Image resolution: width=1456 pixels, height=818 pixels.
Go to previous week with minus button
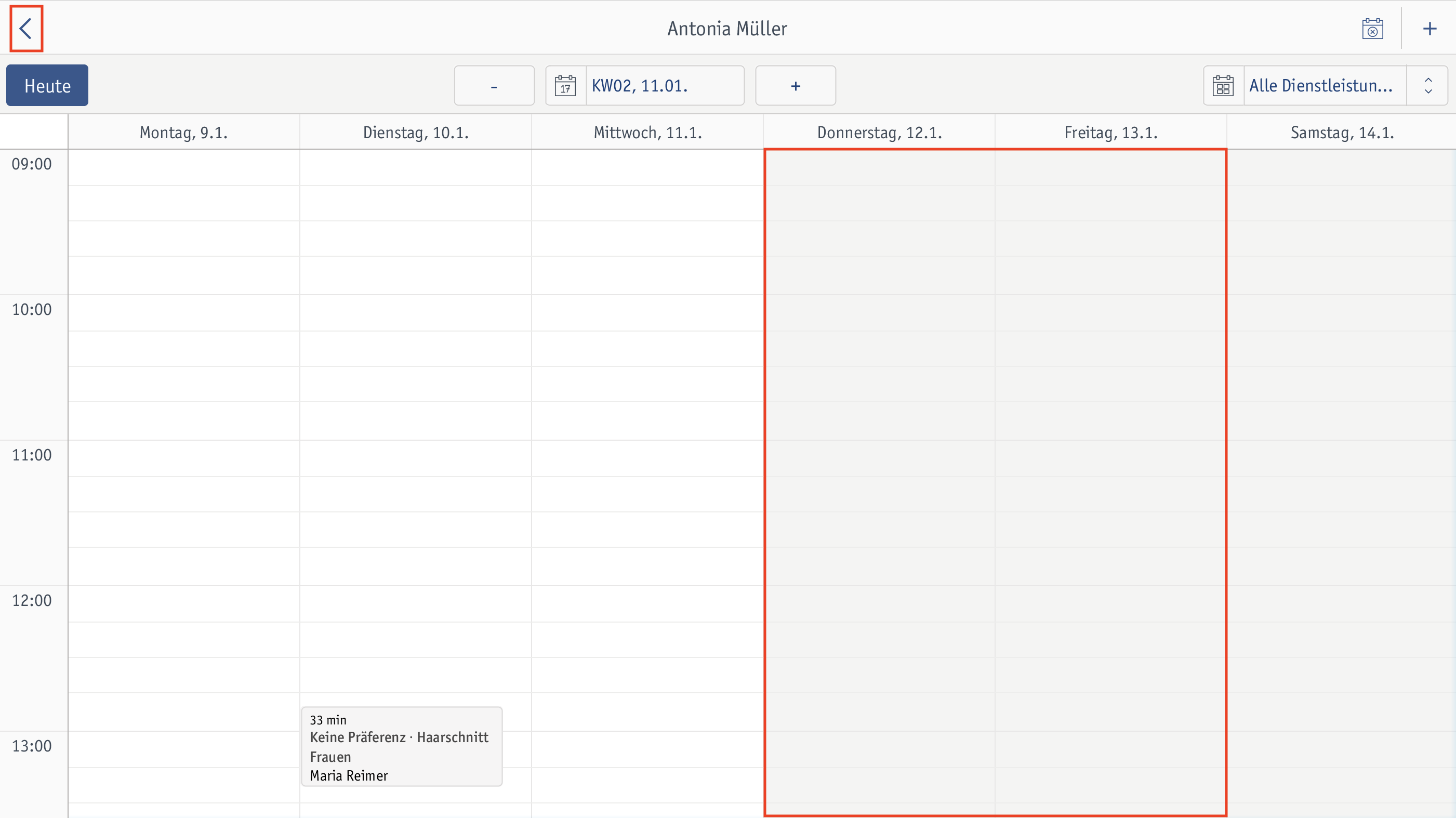click(494, 85)
